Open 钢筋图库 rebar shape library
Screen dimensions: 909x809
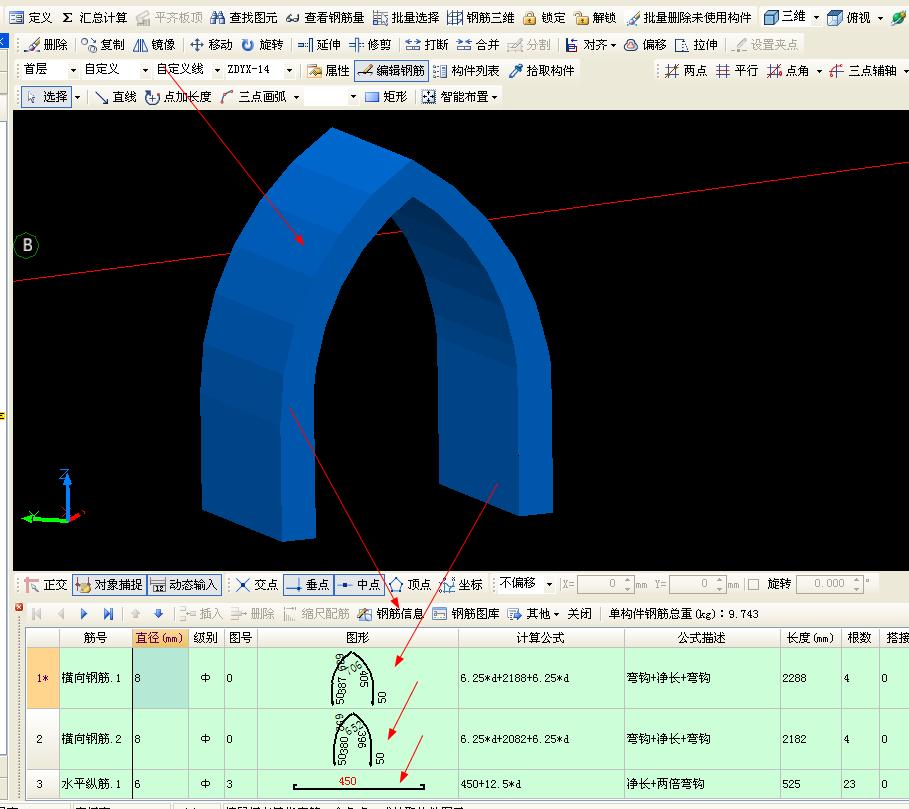tap(466, 613)
